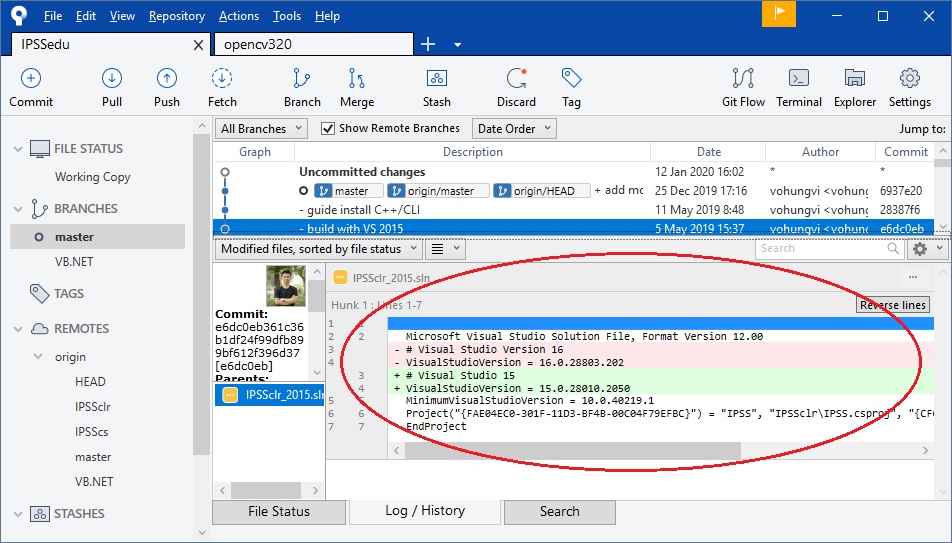Image resolution: width=952 pixels, height=543 pixels.
Task: Select the guide install C++/CLI commit
Action: pos(574,210)
